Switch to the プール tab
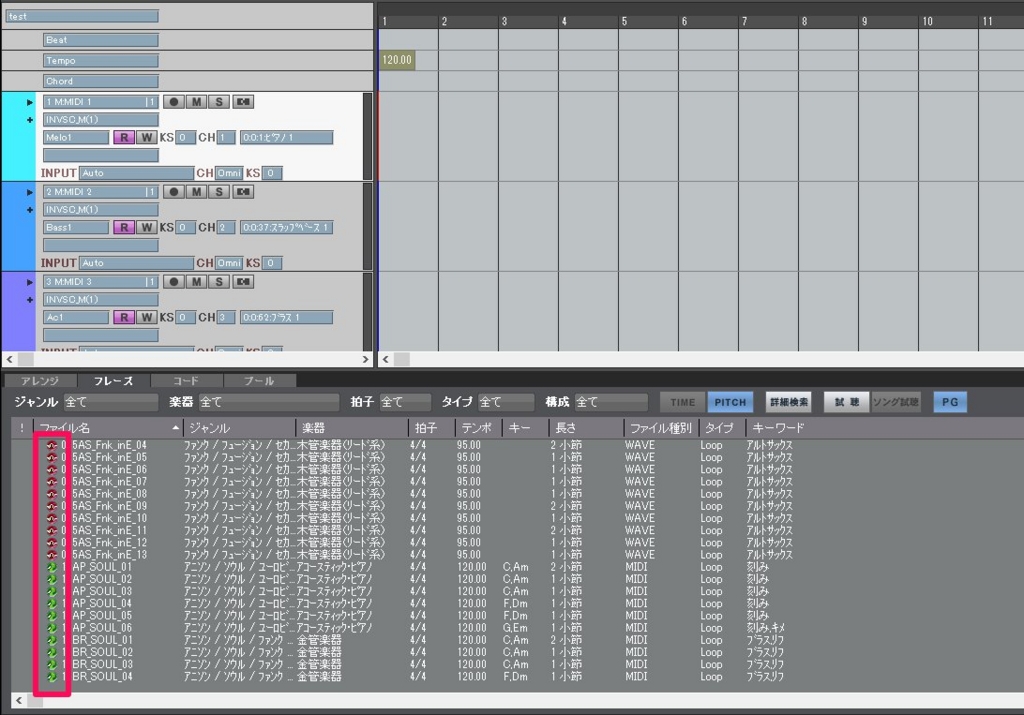Viewport: 1024px width, 715px height. [x=259, y=381]
